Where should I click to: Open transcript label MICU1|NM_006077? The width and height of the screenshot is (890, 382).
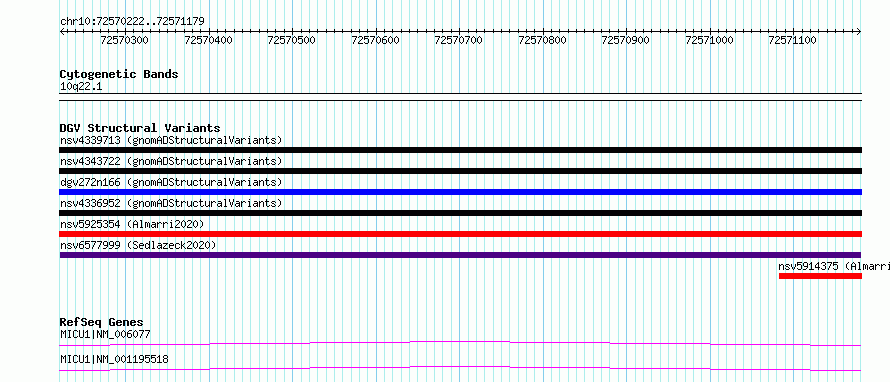click(x=105, y=334)
